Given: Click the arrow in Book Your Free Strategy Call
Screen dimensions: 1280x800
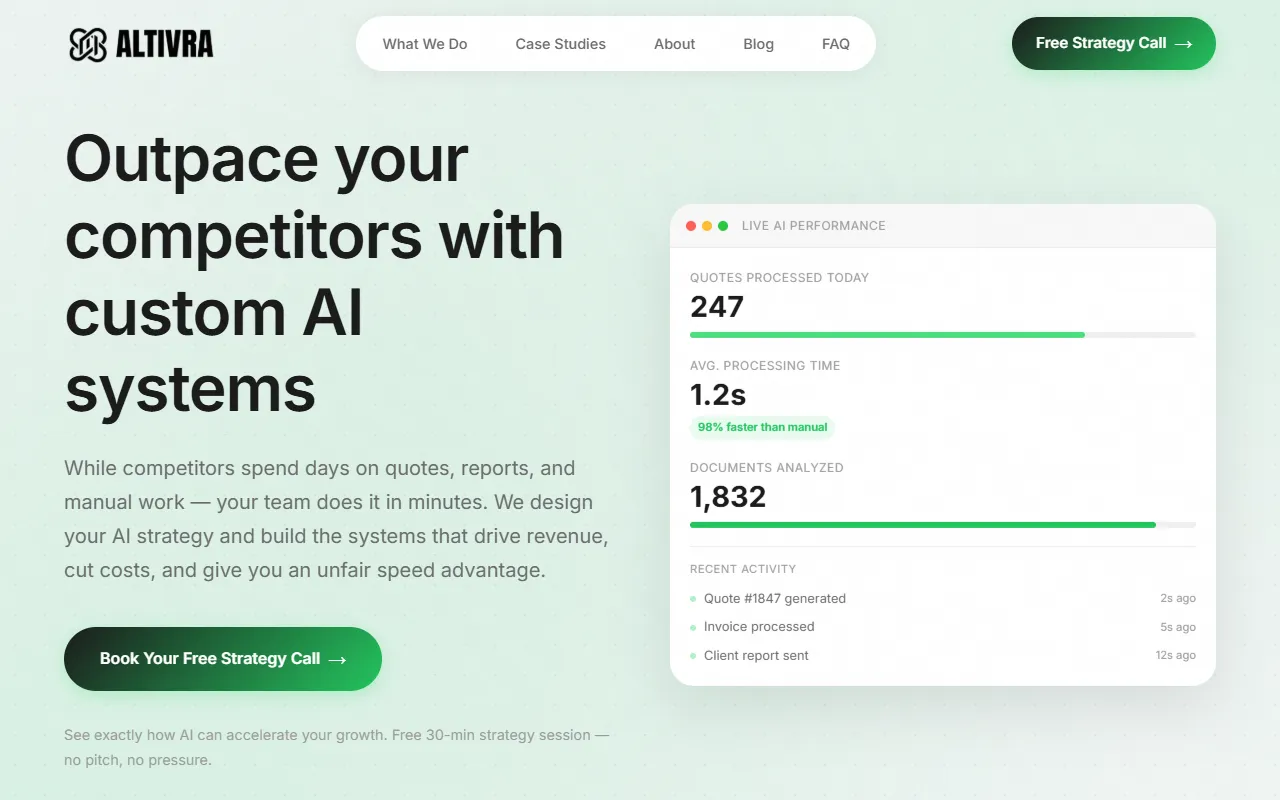Looking at the screenshot, I should [339, 659].
